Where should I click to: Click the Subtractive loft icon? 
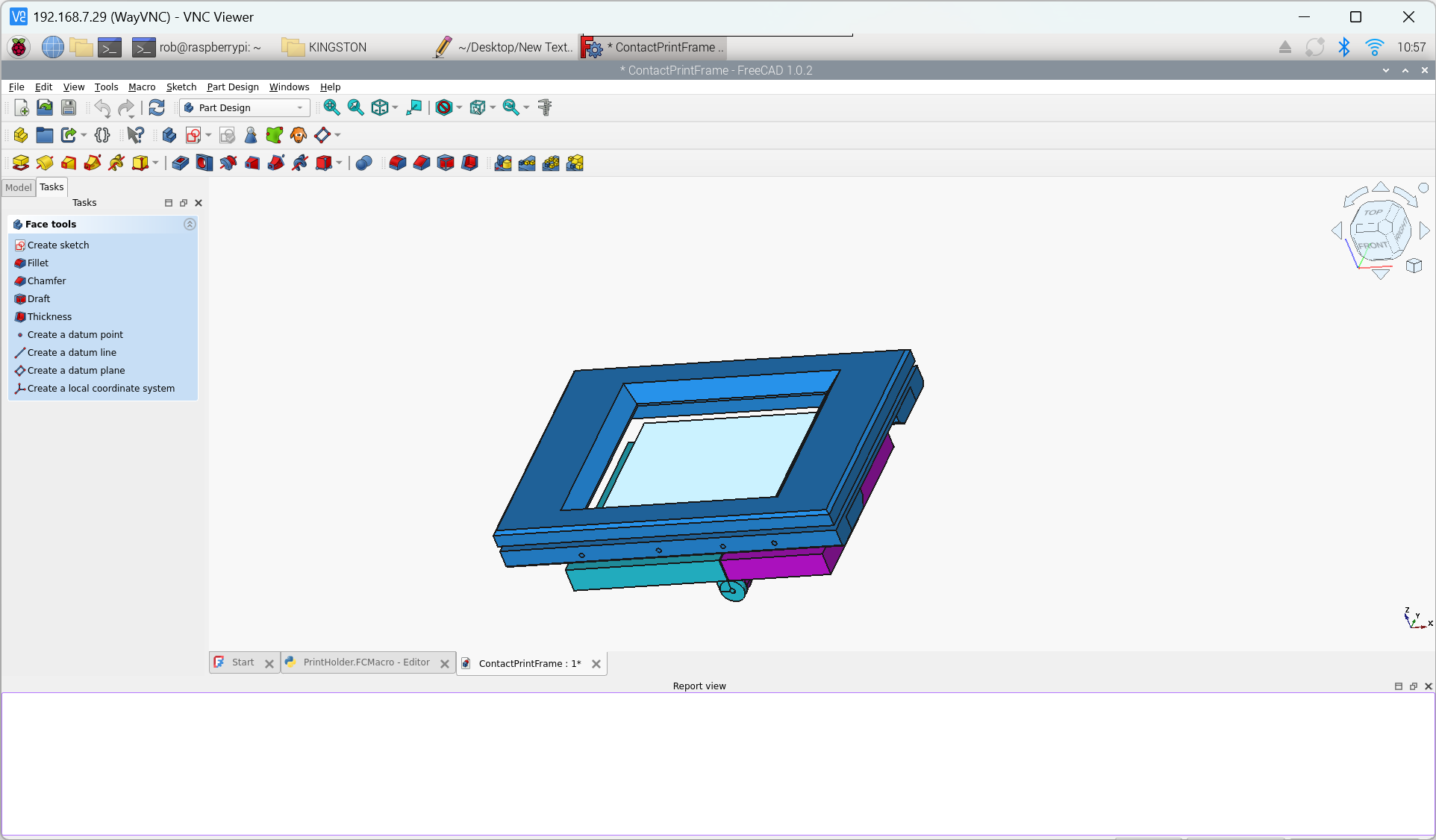(x=252, y=163)
